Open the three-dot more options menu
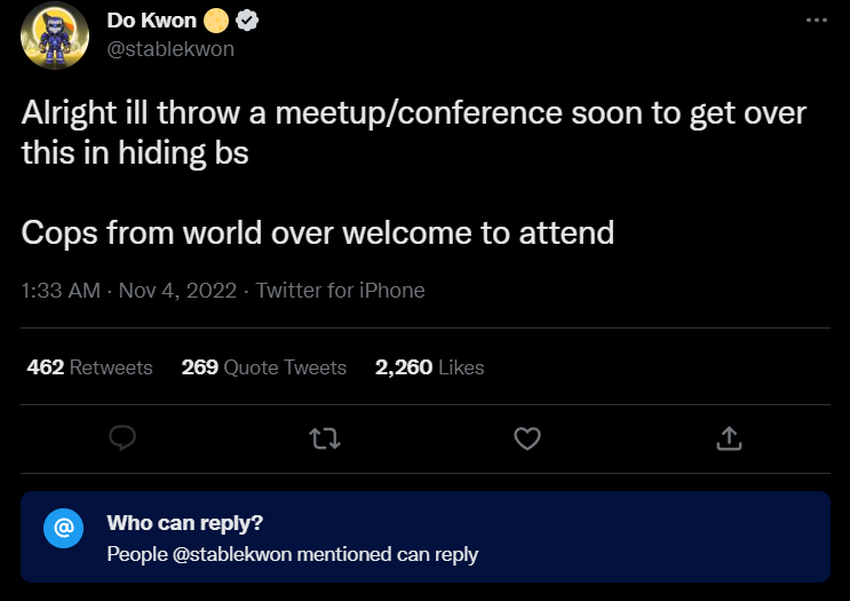This screenshot has width=850, height=601. (x=816, y=20)
